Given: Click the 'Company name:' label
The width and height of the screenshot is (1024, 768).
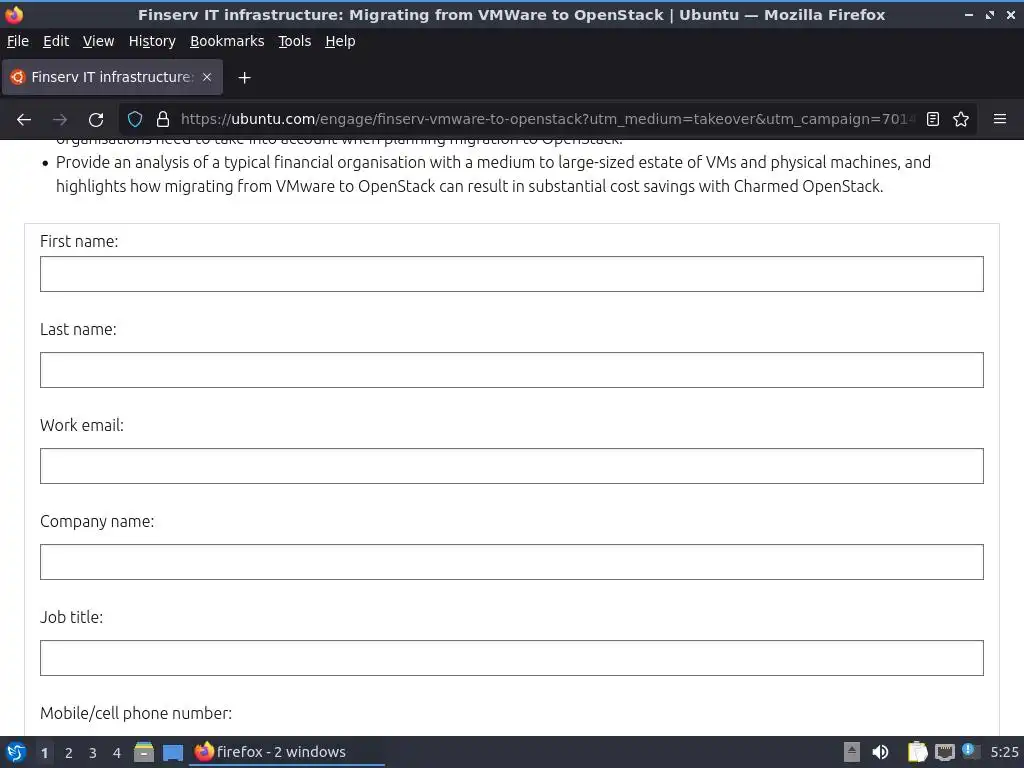Looking at the screenshot, I should tap(97, 521).
